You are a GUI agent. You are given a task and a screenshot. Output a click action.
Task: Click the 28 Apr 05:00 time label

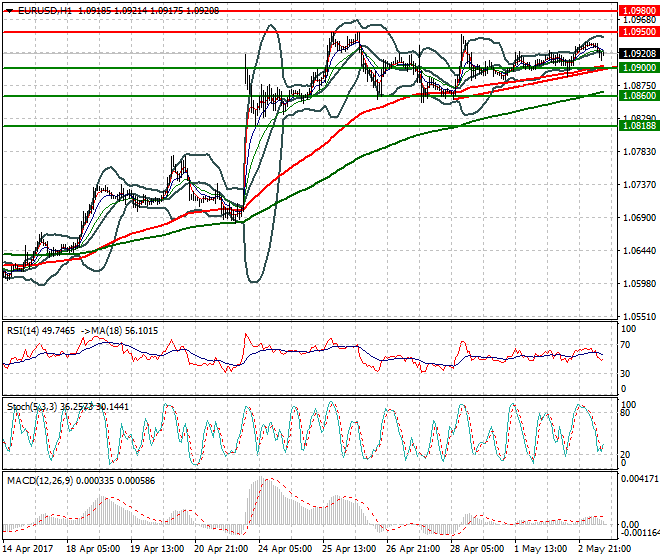coord(477,549)
